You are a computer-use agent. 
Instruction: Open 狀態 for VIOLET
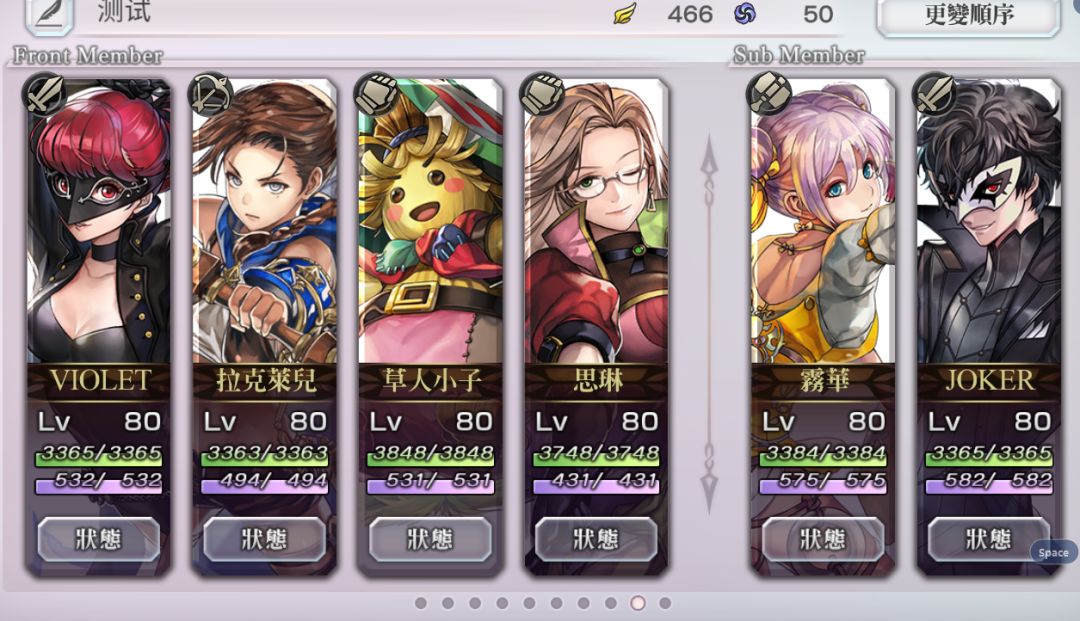pyautogui.click(x=98, y=539)
